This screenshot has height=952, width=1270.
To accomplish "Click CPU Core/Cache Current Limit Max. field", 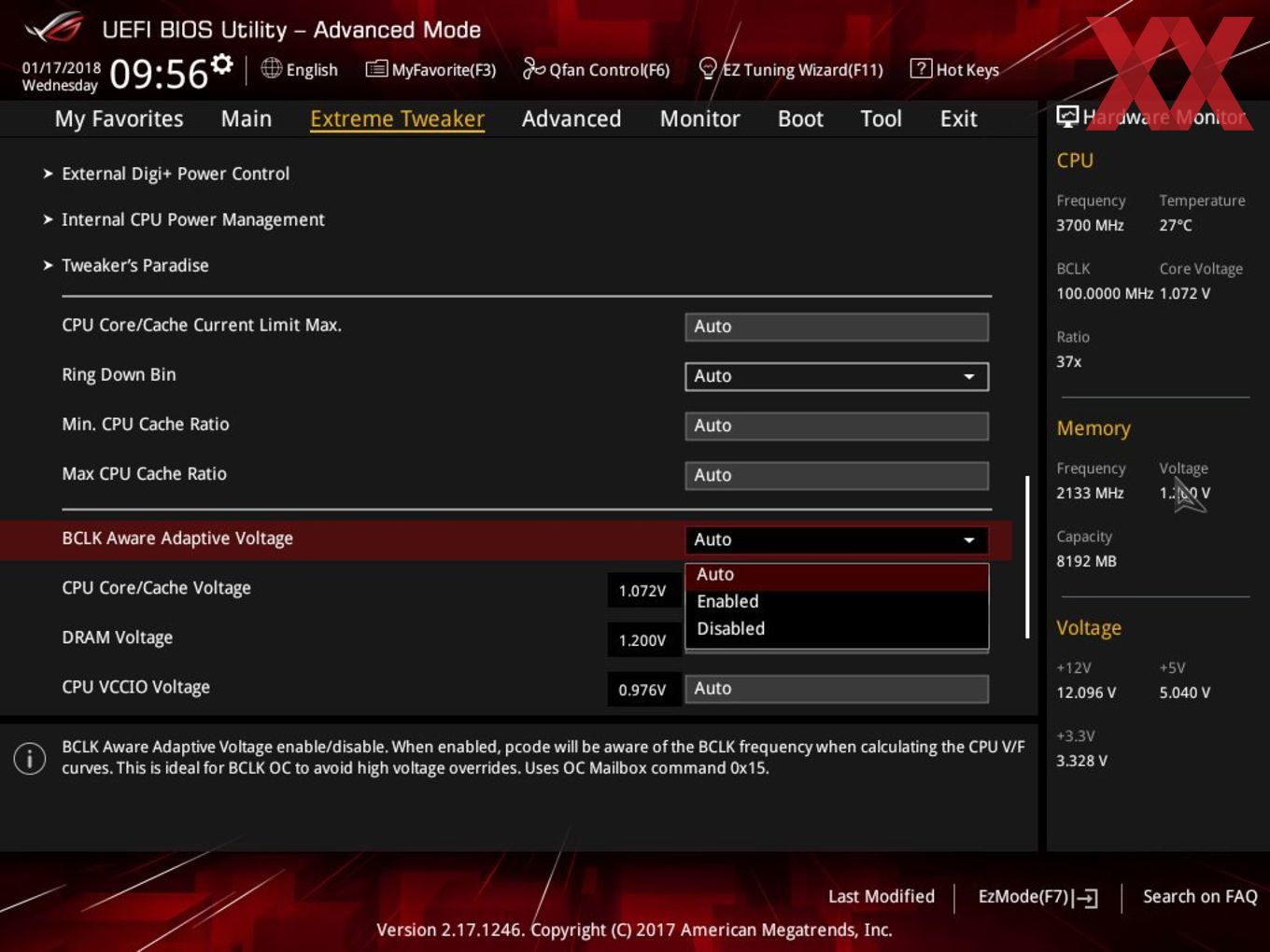I will (x=837, y=327).
